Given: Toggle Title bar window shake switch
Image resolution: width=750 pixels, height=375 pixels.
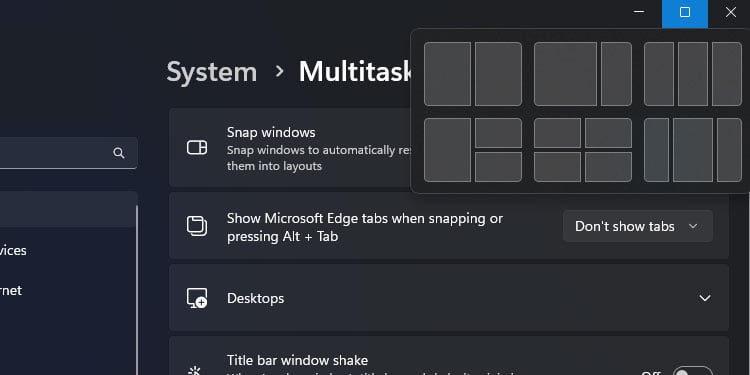Looking at the screenshot, I should 692,371.
